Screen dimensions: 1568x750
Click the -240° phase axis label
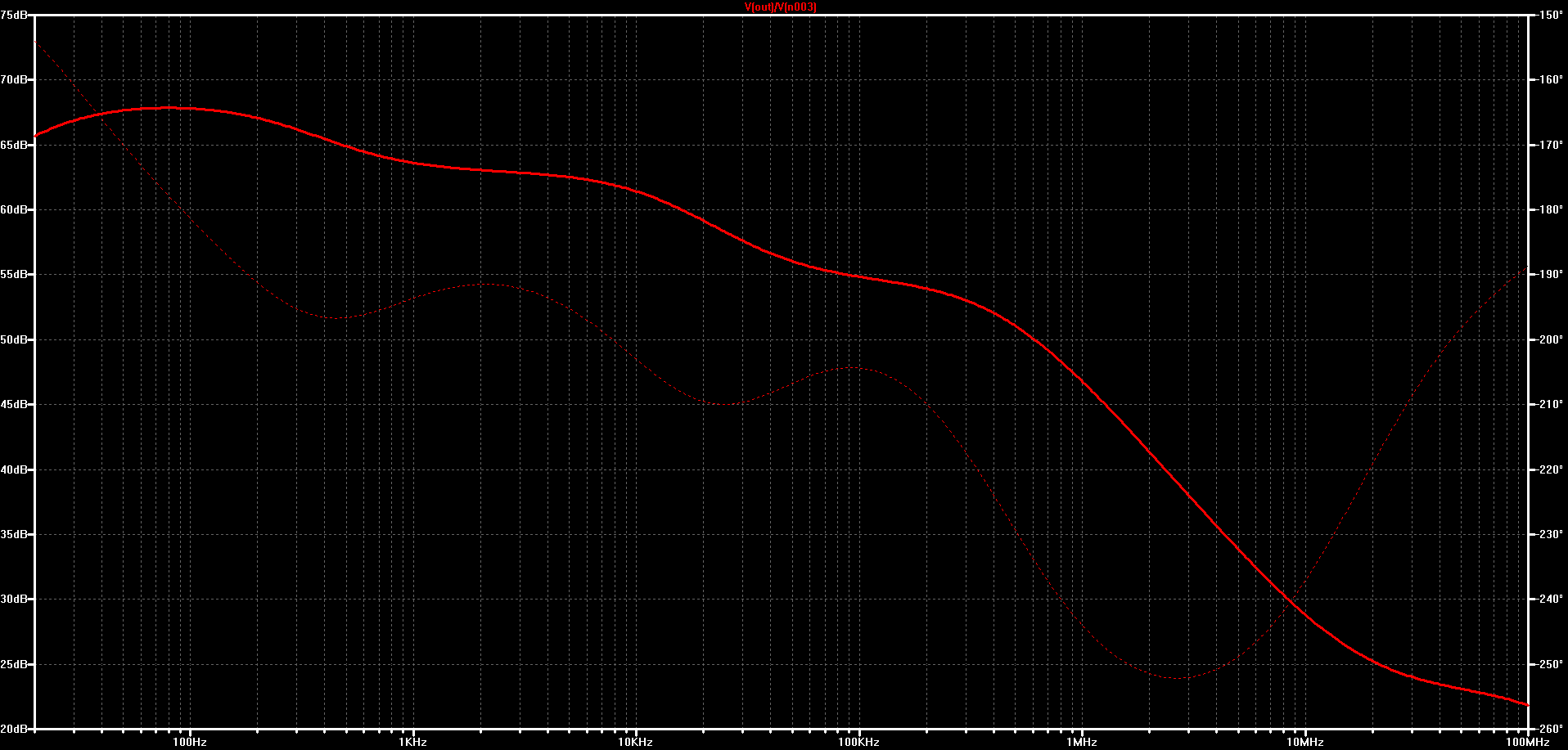point(1550,599)
